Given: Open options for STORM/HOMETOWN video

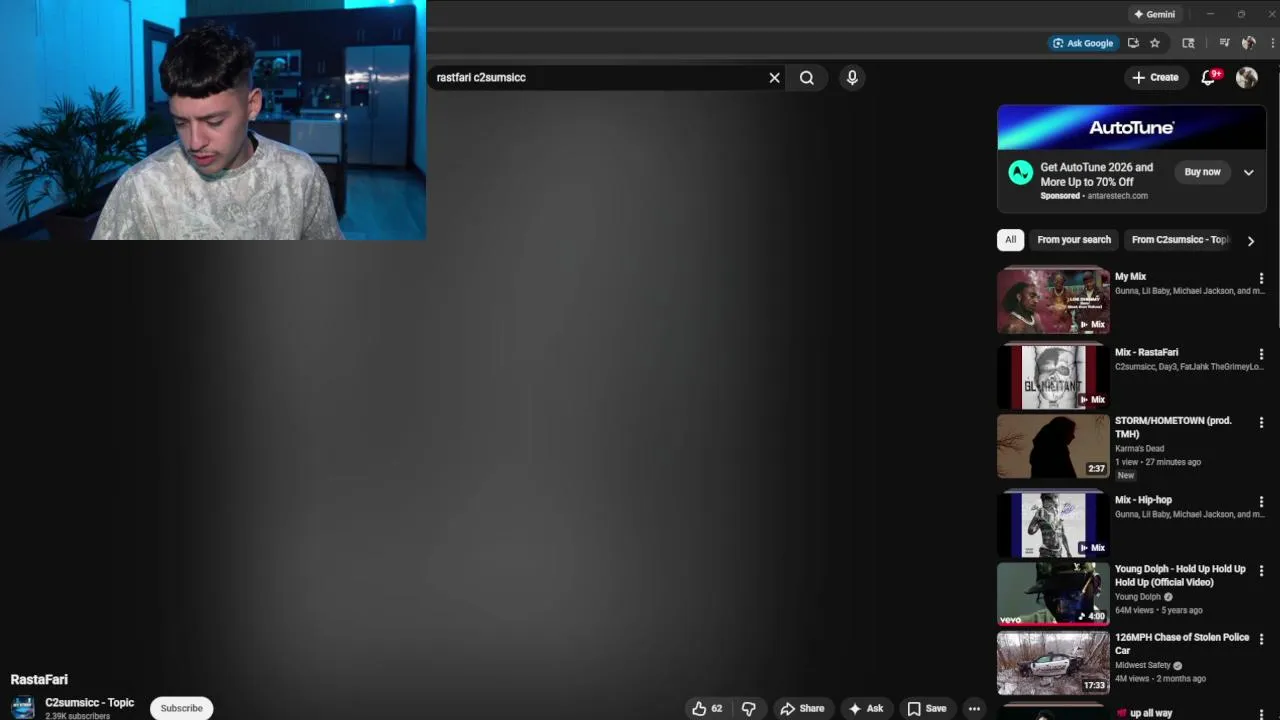Looking at the screenshot, I should tap(1261, 423).
